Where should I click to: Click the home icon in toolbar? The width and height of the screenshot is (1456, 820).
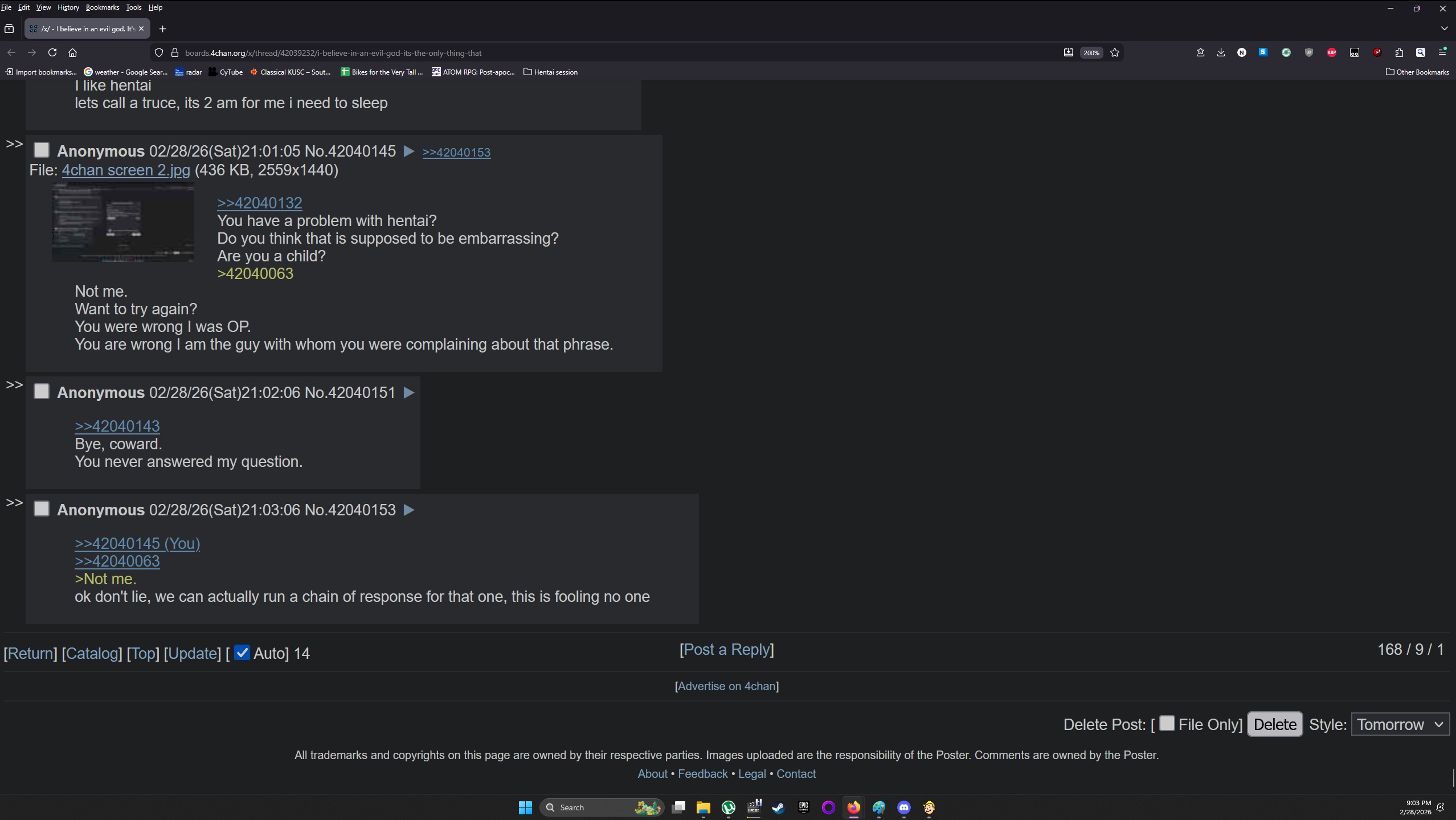click(x=72, y=52)
